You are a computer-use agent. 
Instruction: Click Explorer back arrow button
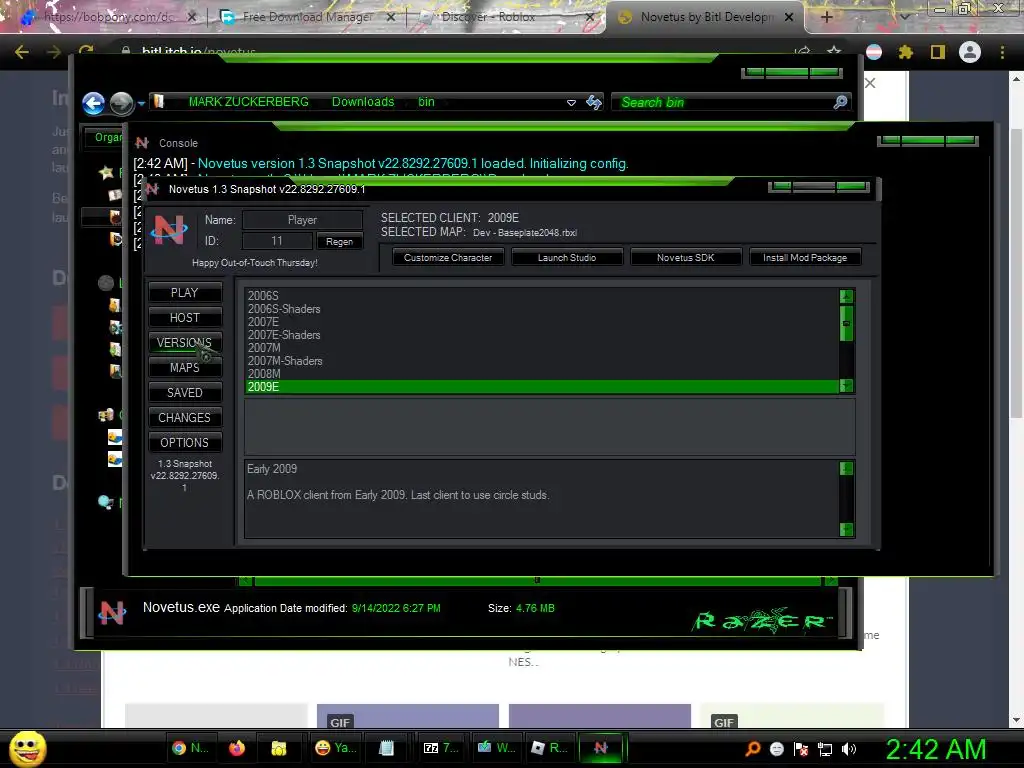tap(93, 103)
